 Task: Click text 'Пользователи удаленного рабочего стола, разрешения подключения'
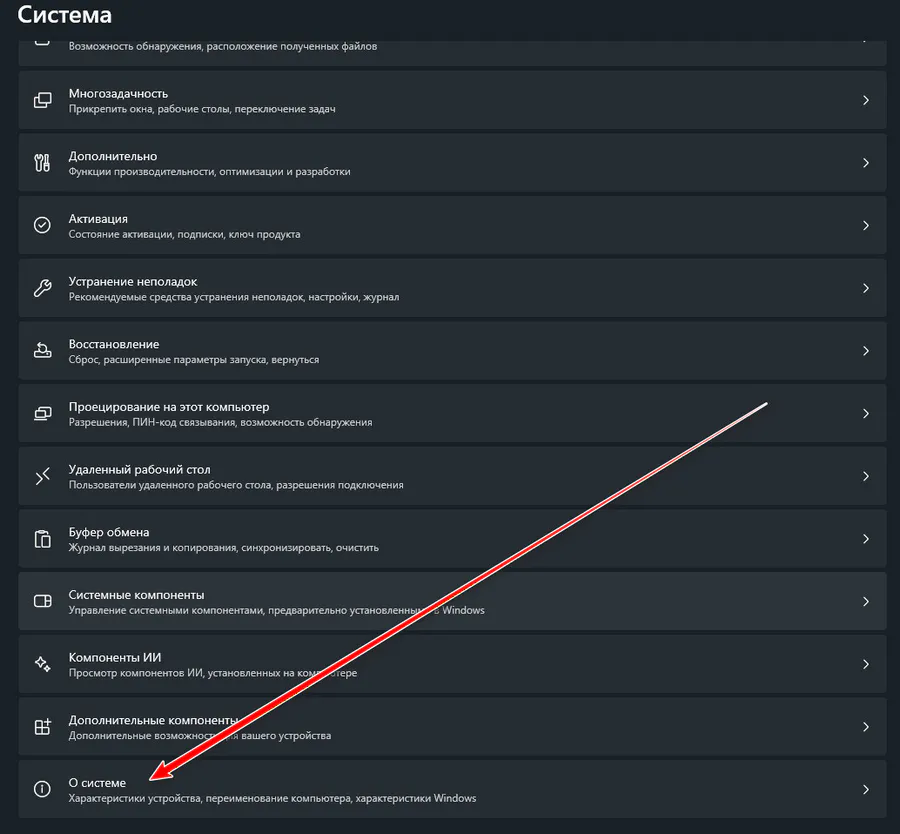(x=236, y=485)
